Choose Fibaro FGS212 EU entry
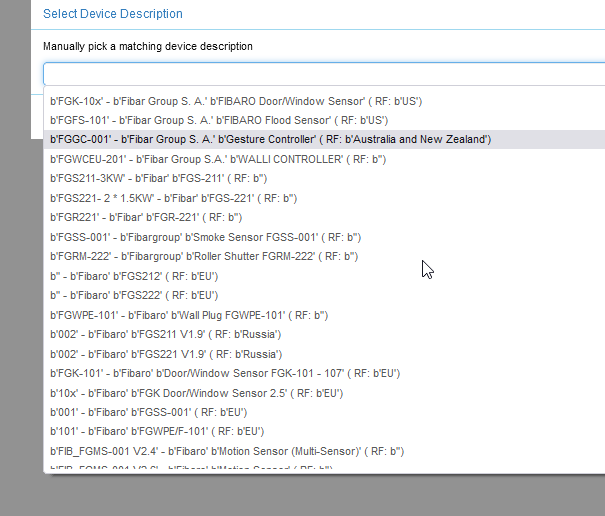The width and height of the screenshot is (605, 516). (134, 276)
